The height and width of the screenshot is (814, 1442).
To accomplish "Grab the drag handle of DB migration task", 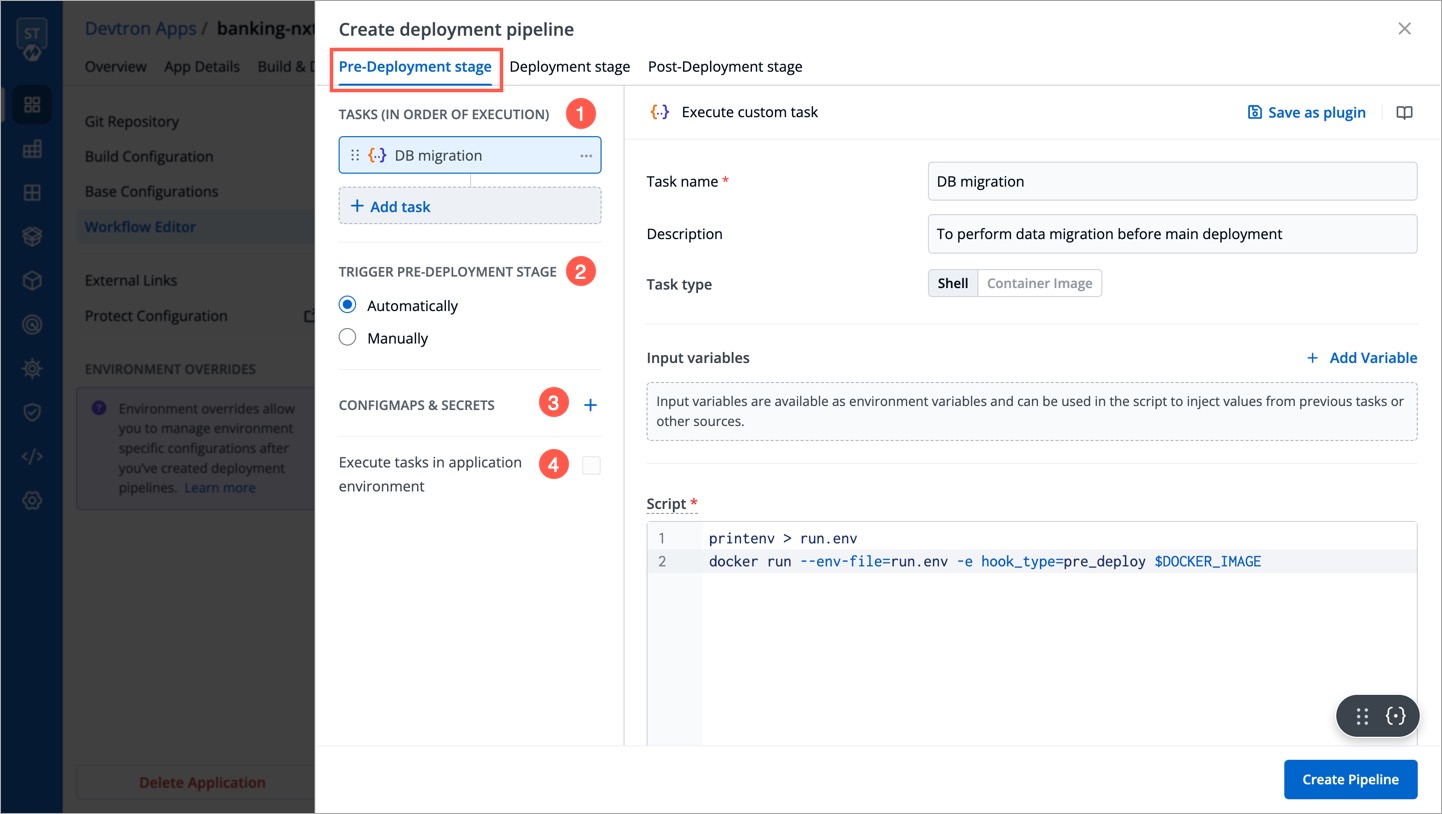I will pos(354,156).
